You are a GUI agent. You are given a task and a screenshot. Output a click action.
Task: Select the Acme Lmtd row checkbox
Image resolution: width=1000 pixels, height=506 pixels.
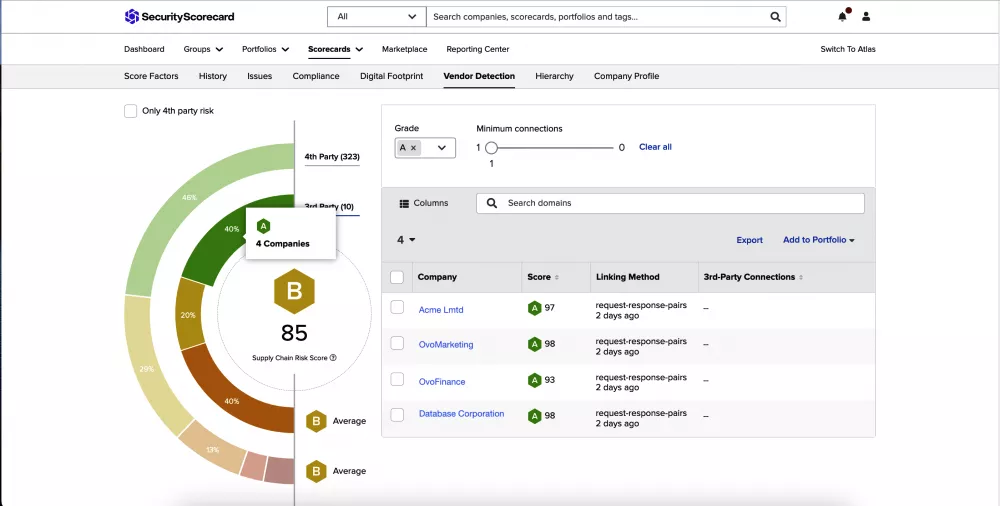[397, 308]
